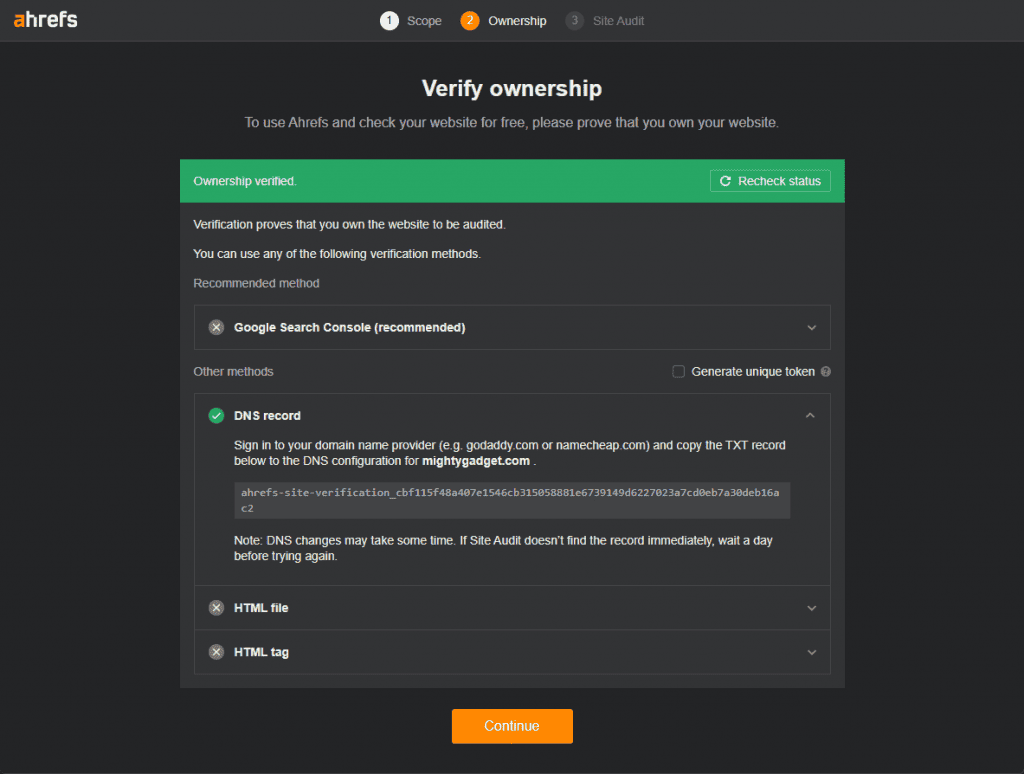Screen dimensions: 1024x774
Task: Click the green DNS record verified checkmark
Action: click(x=216, y=416)
